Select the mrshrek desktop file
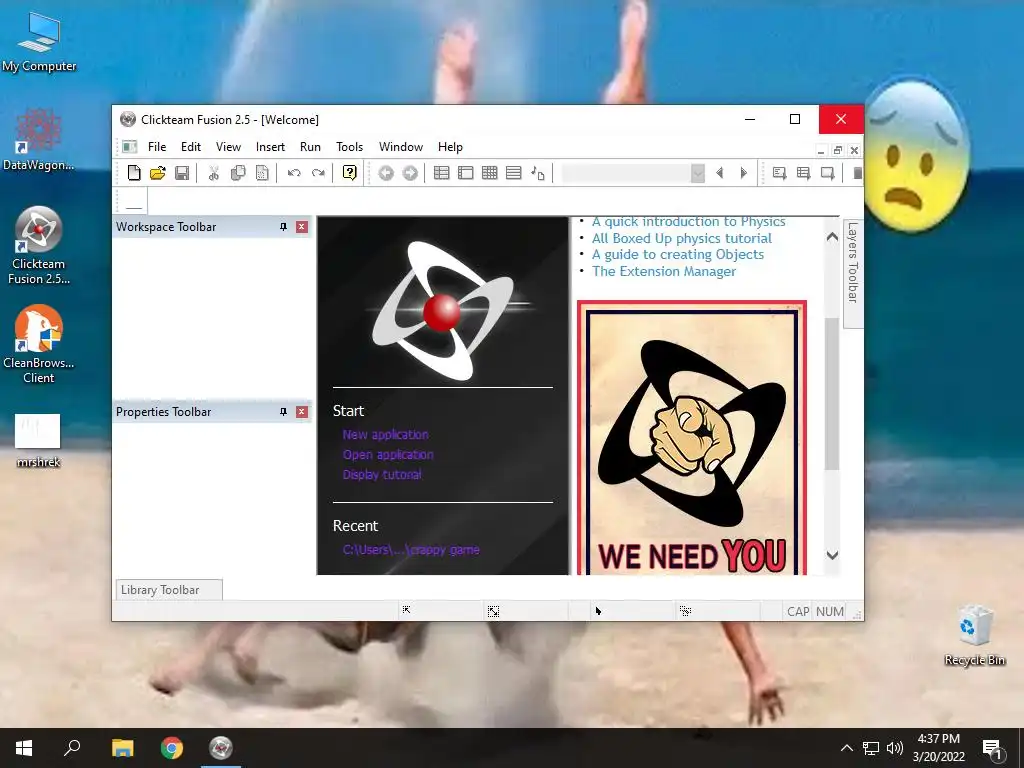The height and width of the screenshot is (768, 1024). pyautogui.click(x=39, y=441)
